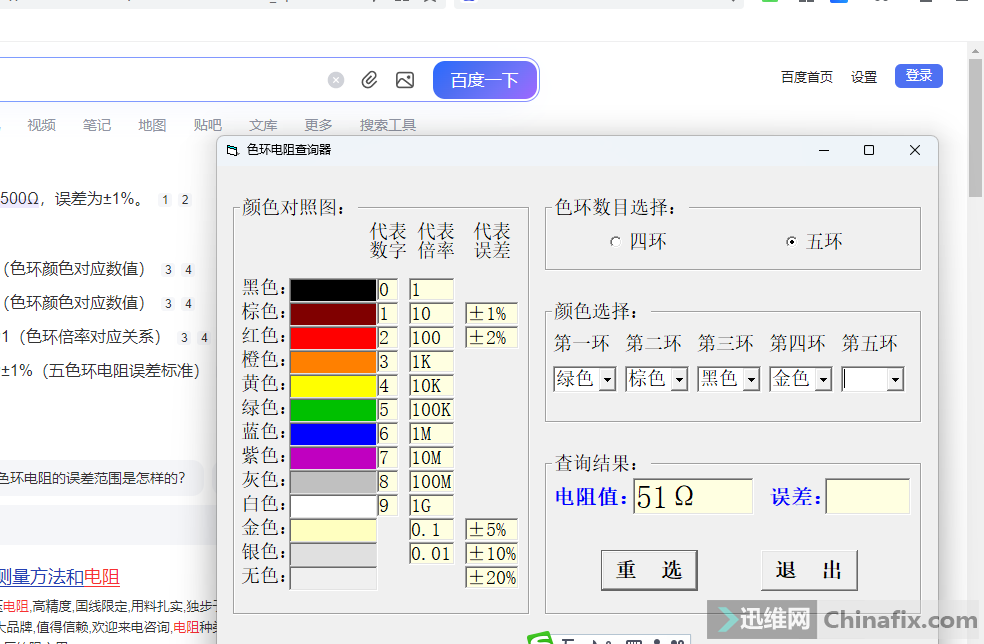This screenshot has height=644, width=984.
Task: Click the clear search text icon
Action: point(336,80)
